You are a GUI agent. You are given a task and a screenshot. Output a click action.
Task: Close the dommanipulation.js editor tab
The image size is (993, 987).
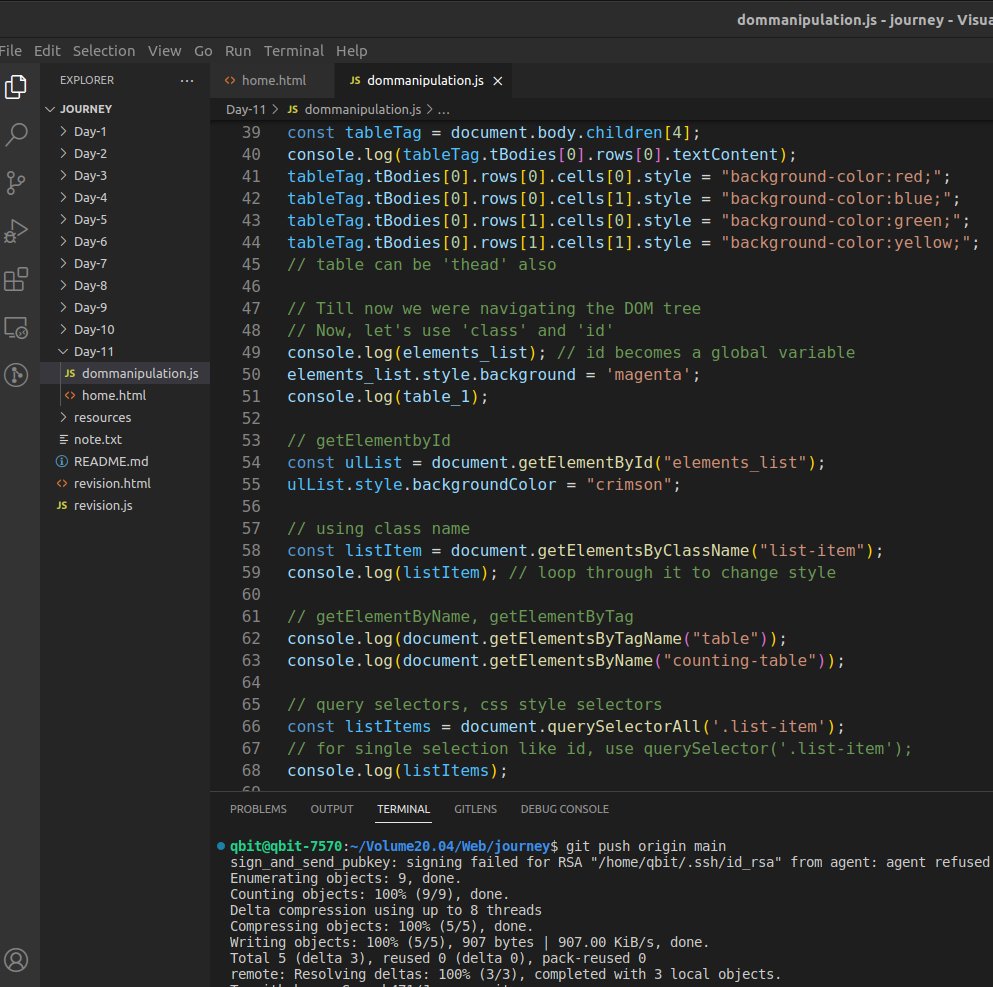[x=498, y=81]
